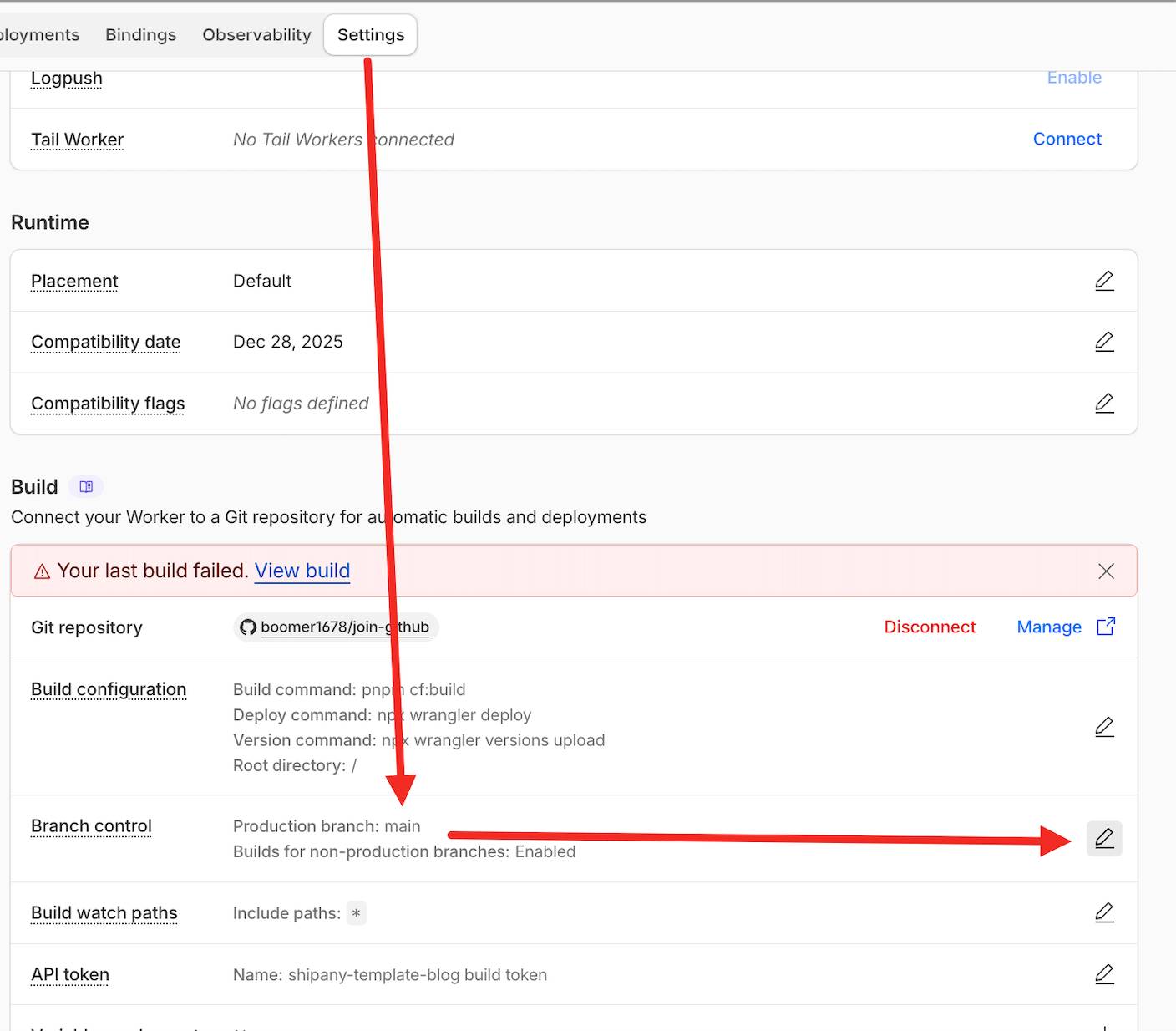Switch to the Observability tab
This screenshot has width=1176, height=1031.
(x=256, y=35)
